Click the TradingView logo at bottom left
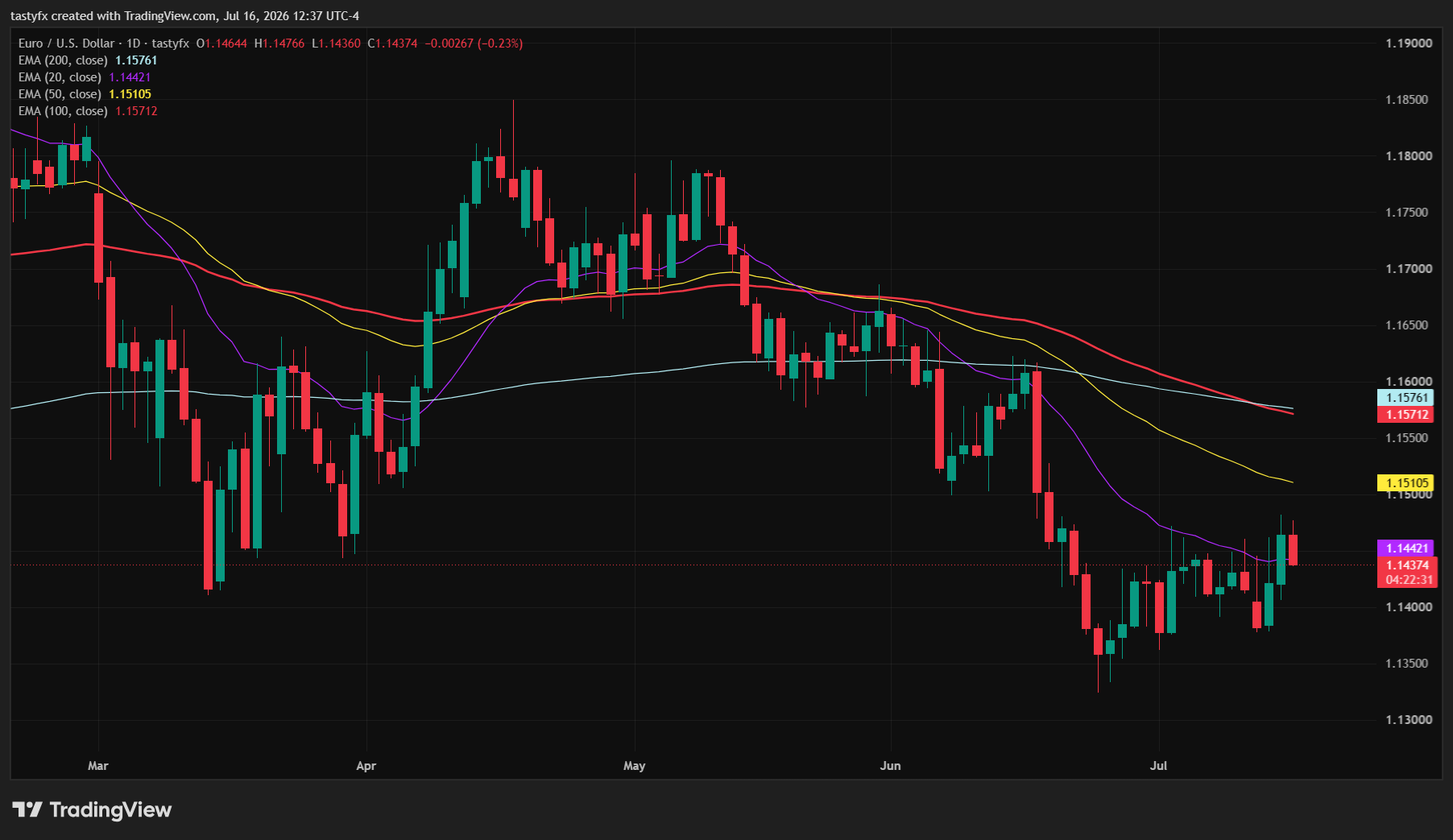The width and height of the screenshot is (1453, 840). click(x=92, y=809)
